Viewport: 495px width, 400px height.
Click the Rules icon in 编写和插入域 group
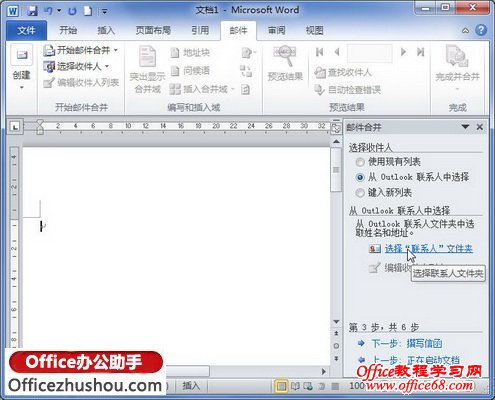pos(248,53)
